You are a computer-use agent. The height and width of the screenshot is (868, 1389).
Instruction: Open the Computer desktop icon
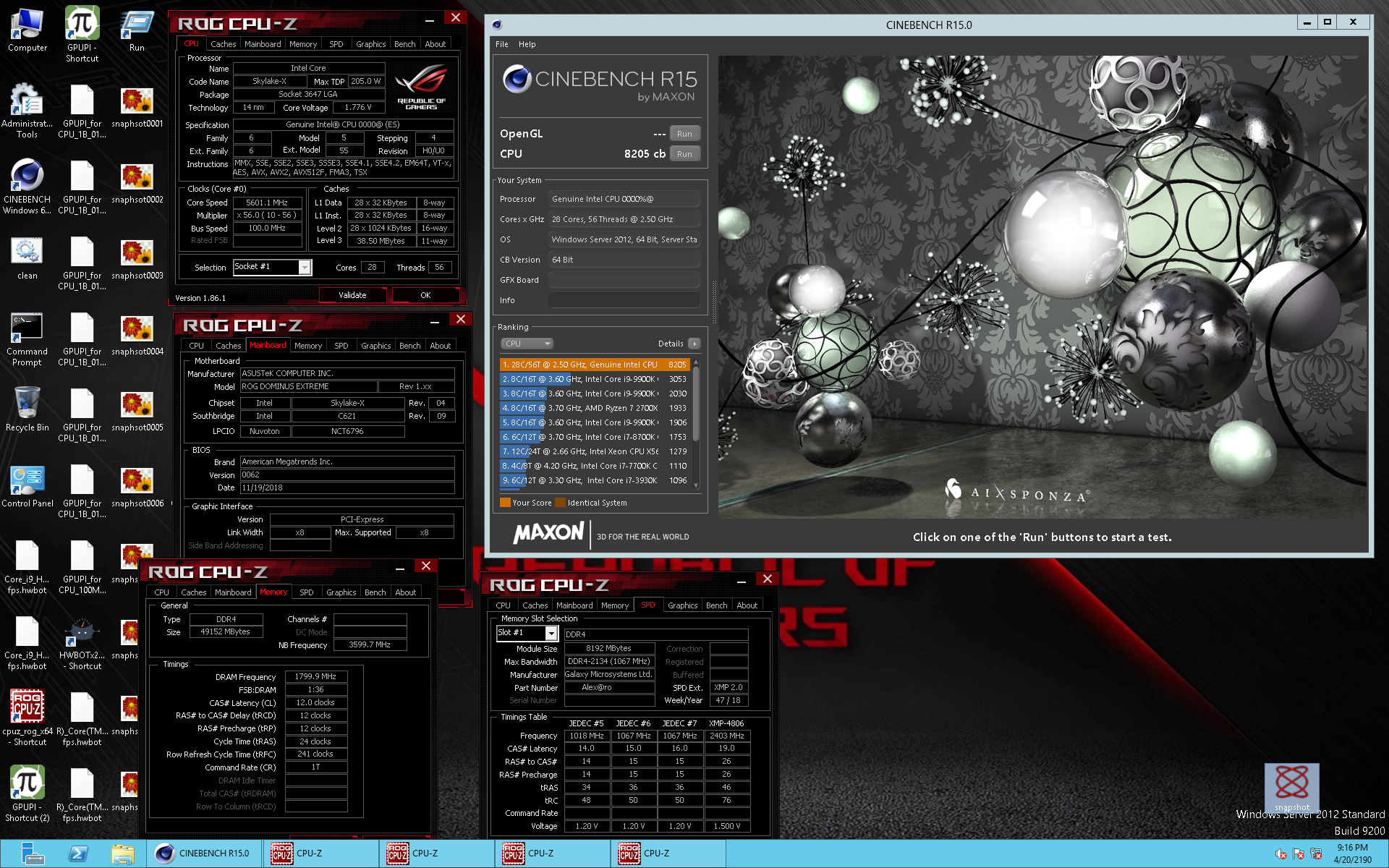[27, 30]
